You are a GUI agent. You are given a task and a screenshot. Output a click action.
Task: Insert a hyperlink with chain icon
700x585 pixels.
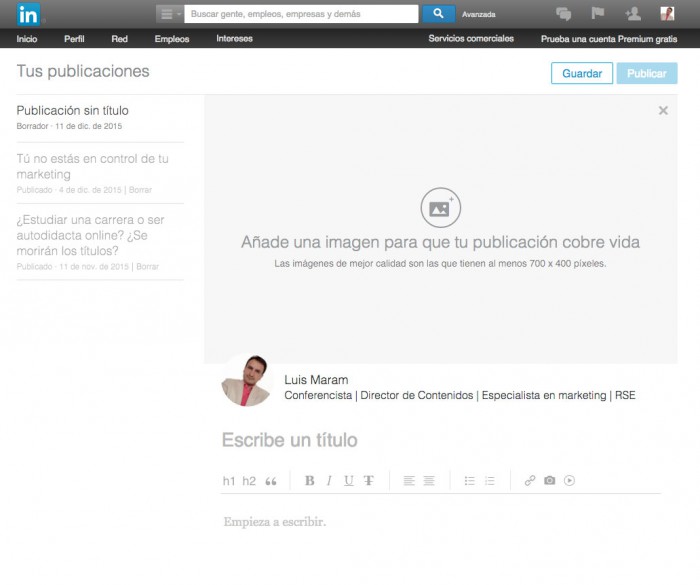(529, 481)
